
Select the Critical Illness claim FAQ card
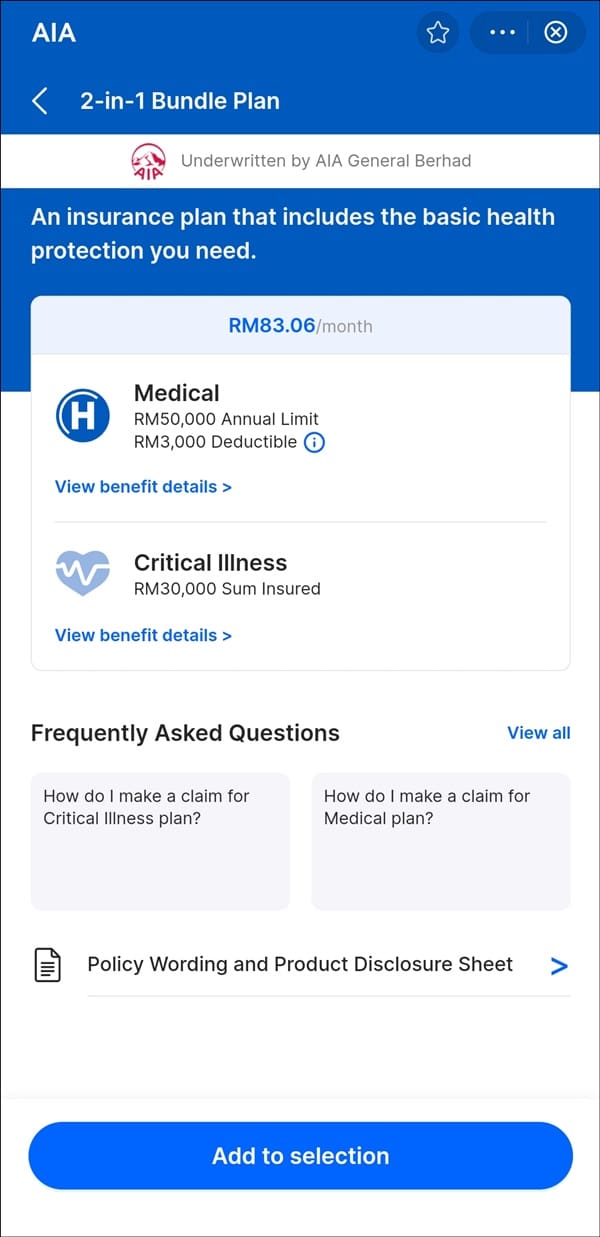point(160,840)
